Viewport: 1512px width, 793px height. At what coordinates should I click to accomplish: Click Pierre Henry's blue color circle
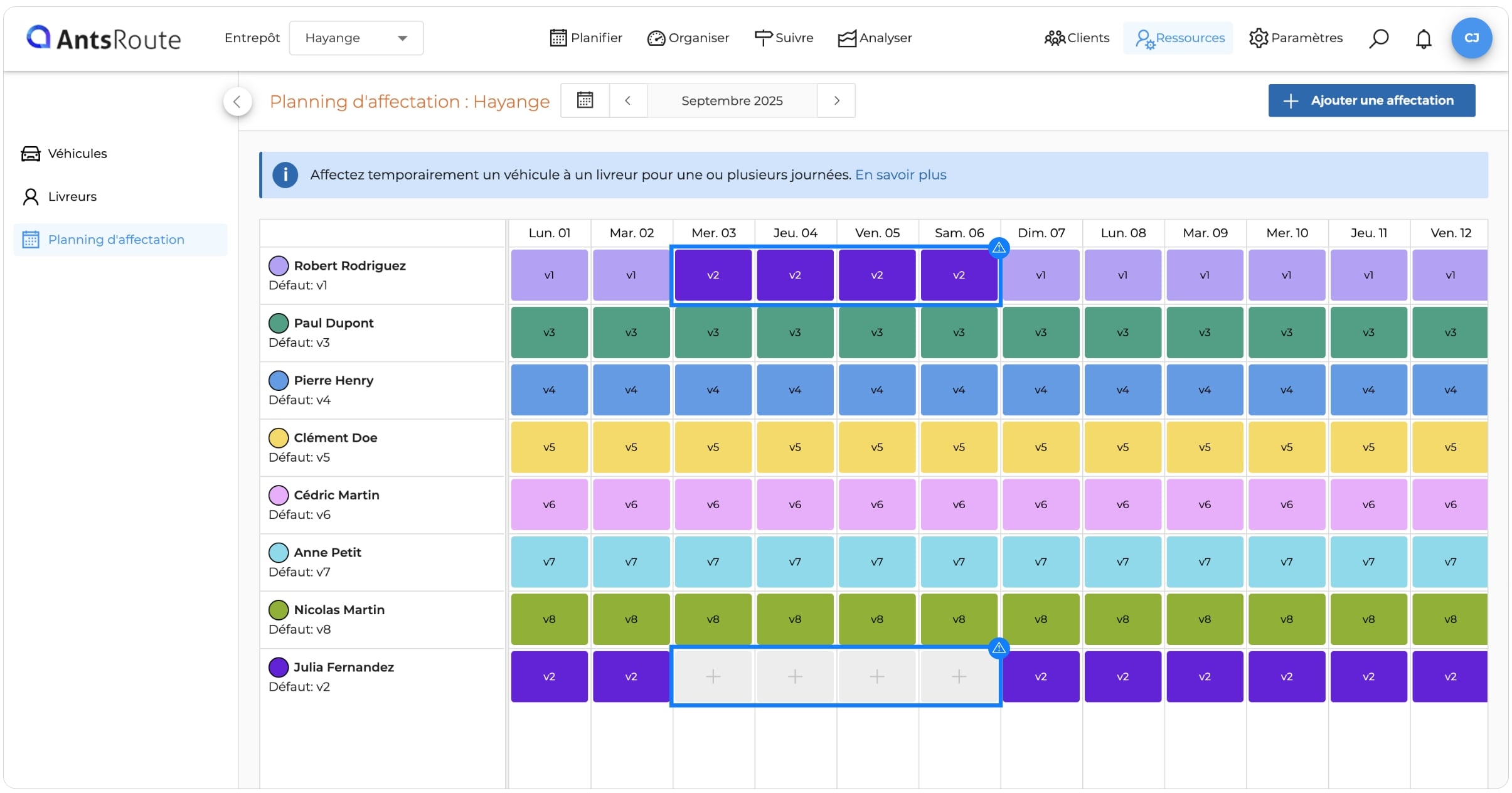pyautogui.click(x=279, y=381)
